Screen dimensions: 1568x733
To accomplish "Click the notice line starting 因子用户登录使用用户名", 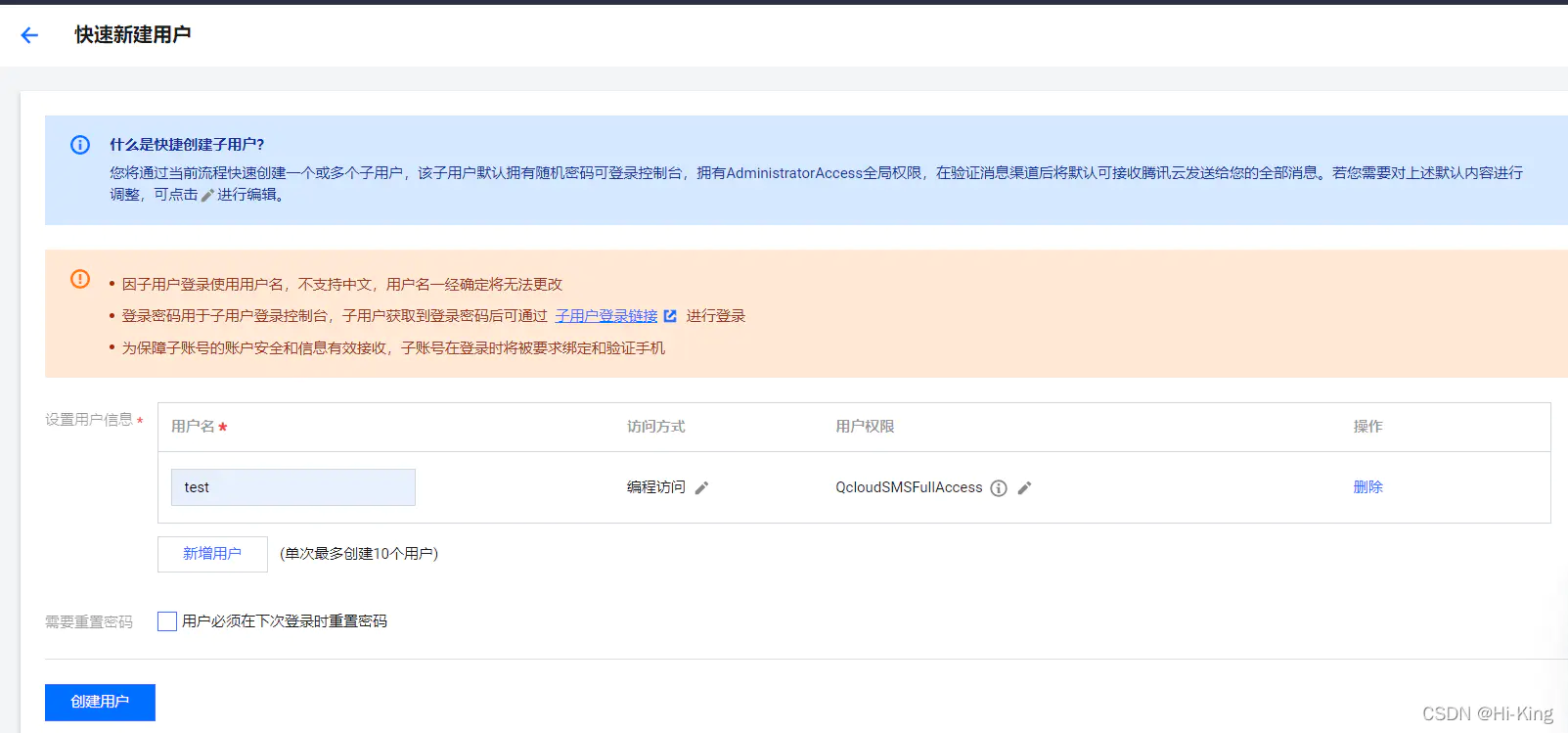I will (342, 285).
